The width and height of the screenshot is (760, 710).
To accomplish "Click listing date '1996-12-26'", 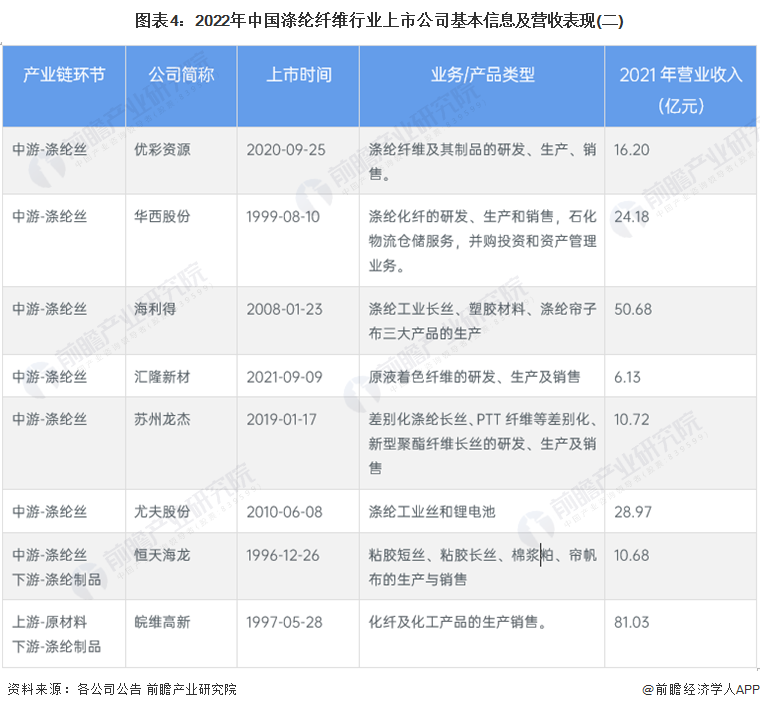I will [x=283, y=555].
